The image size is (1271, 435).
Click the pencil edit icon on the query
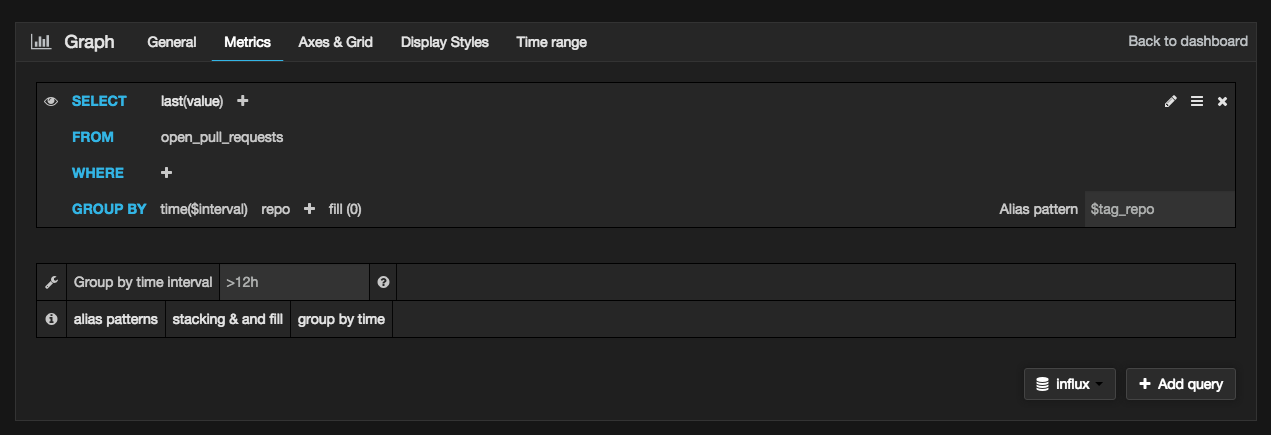(x=1171, y=101)
